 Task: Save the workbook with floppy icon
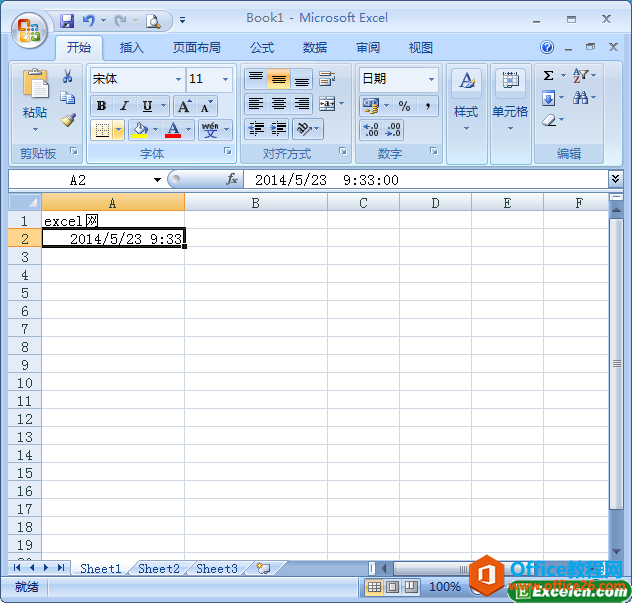[67, 20]
